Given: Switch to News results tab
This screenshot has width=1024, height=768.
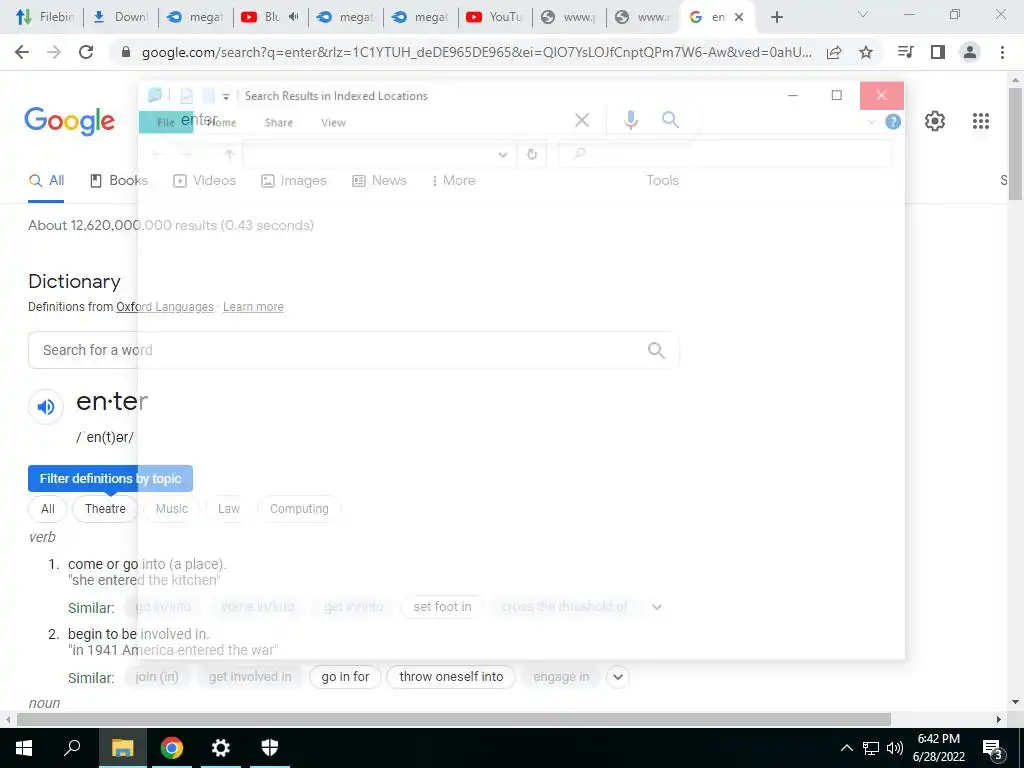Looking at the screenshot, I should click(379, 181).
